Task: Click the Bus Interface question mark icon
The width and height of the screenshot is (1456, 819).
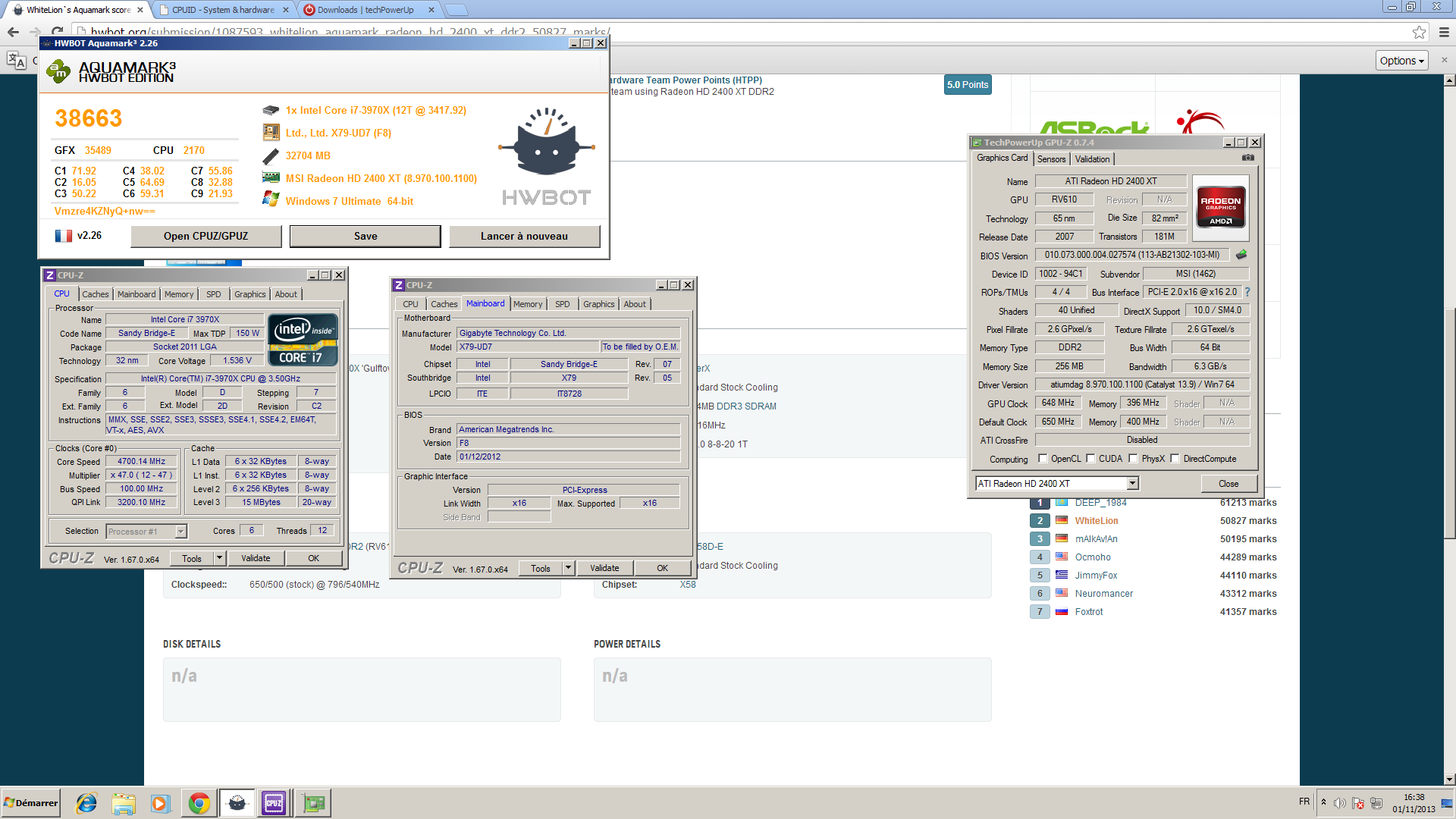Action: pos(1247,292)
